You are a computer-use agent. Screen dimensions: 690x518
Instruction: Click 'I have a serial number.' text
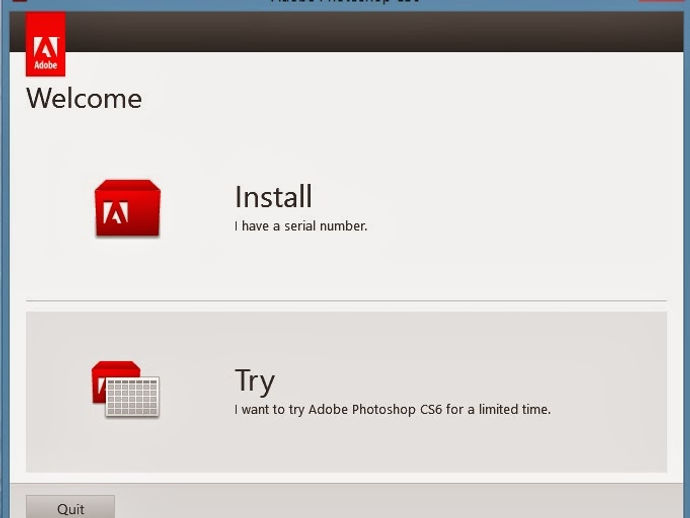pos(301,226)
